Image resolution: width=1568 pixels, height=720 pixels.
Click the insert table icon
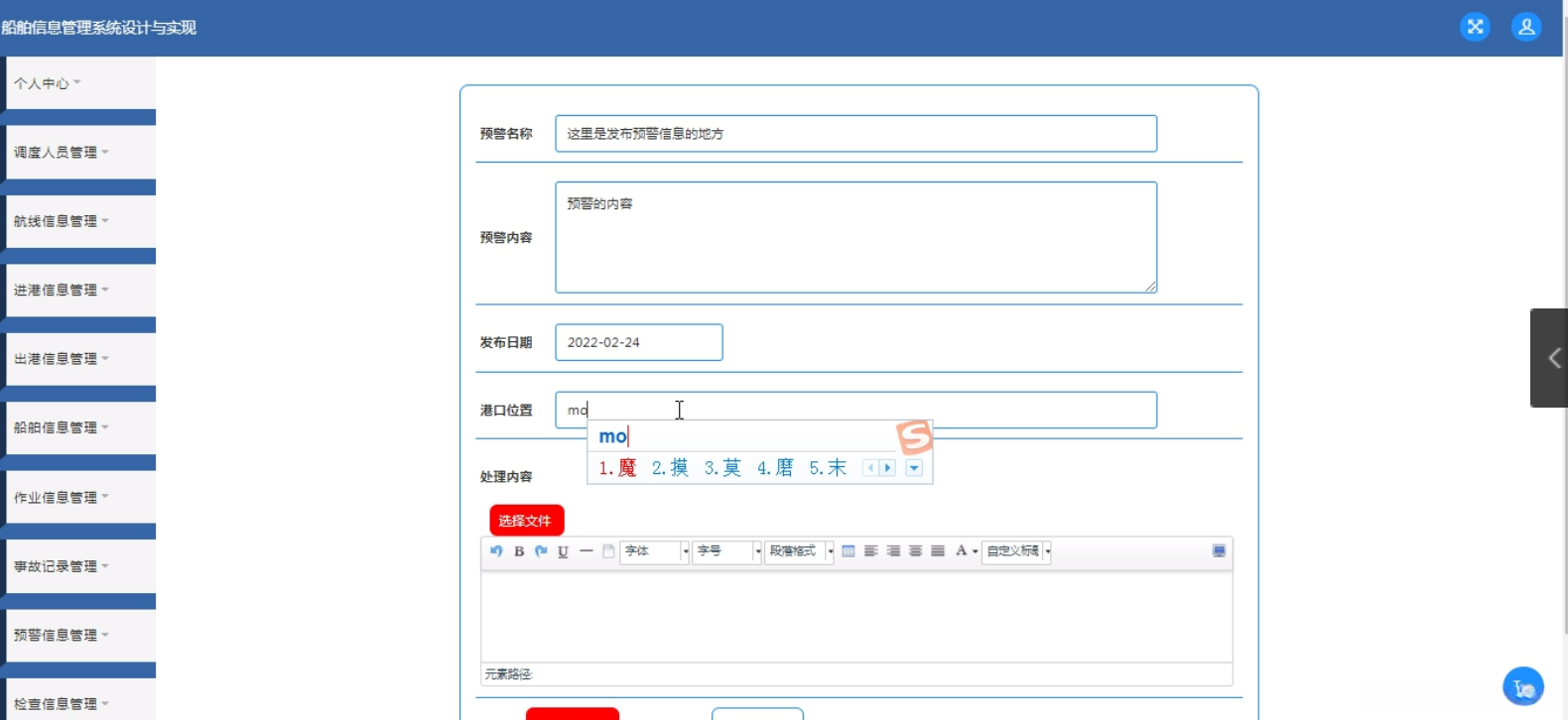(849, 551)
